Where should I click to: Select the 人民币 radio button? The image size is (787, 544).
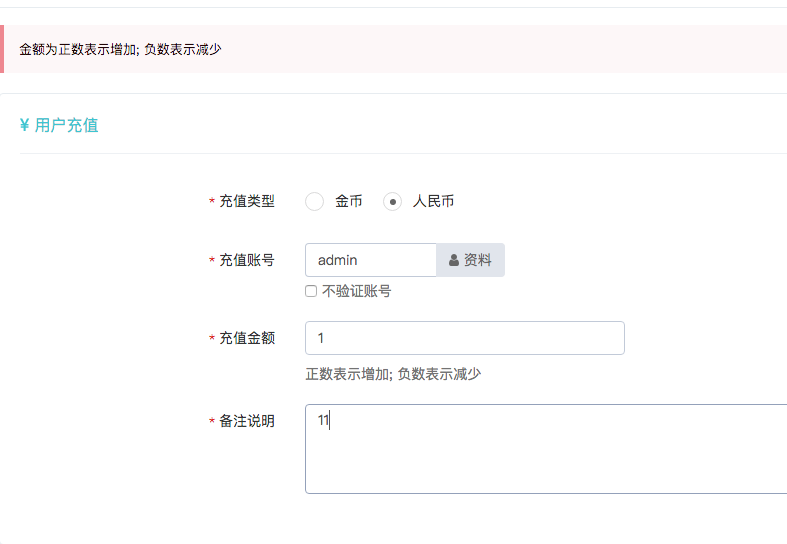click(x=392, y=202)
